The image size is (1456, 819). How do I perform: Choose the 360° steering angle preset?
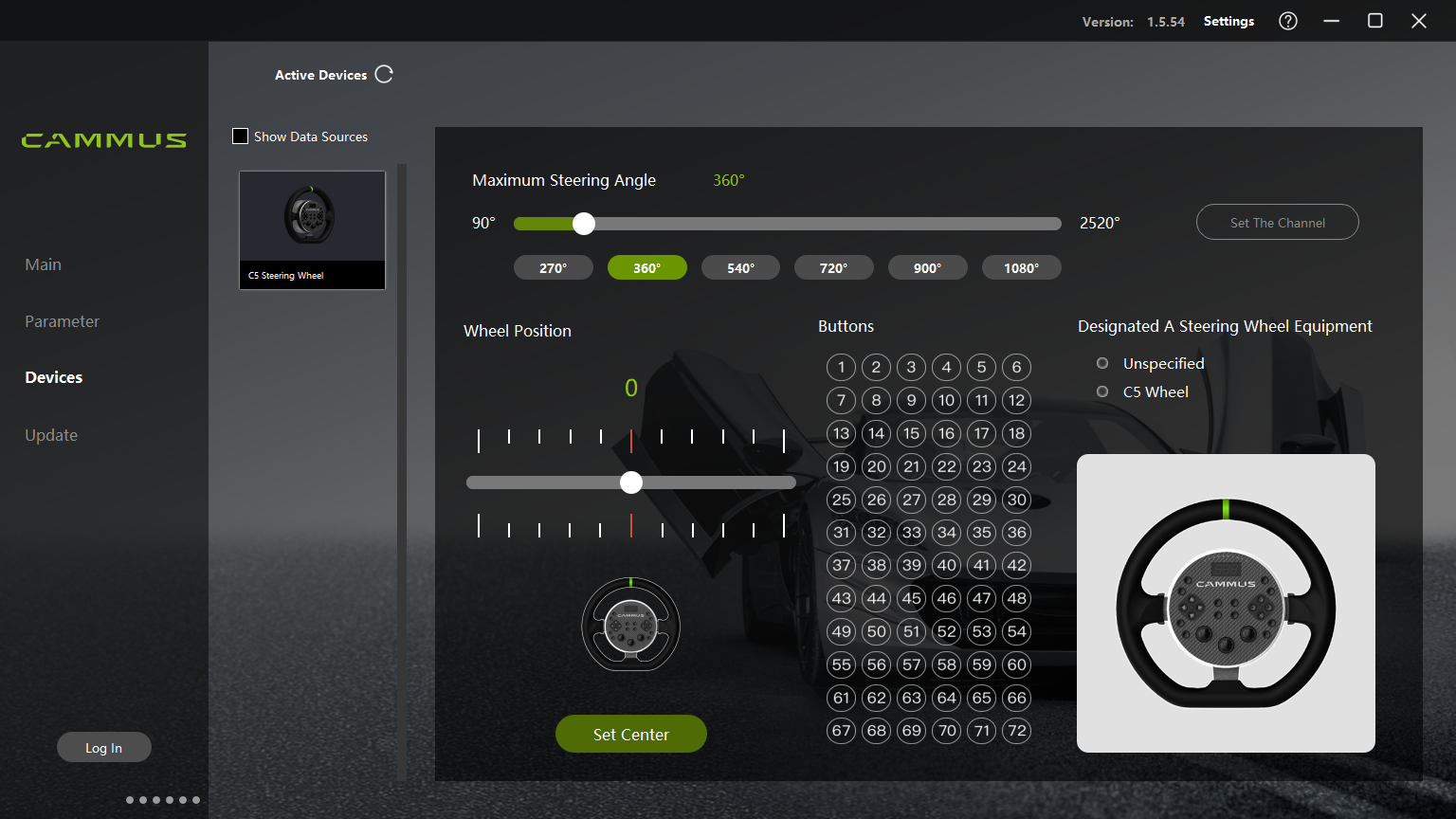pyautogui.click(x=646, y=267)
